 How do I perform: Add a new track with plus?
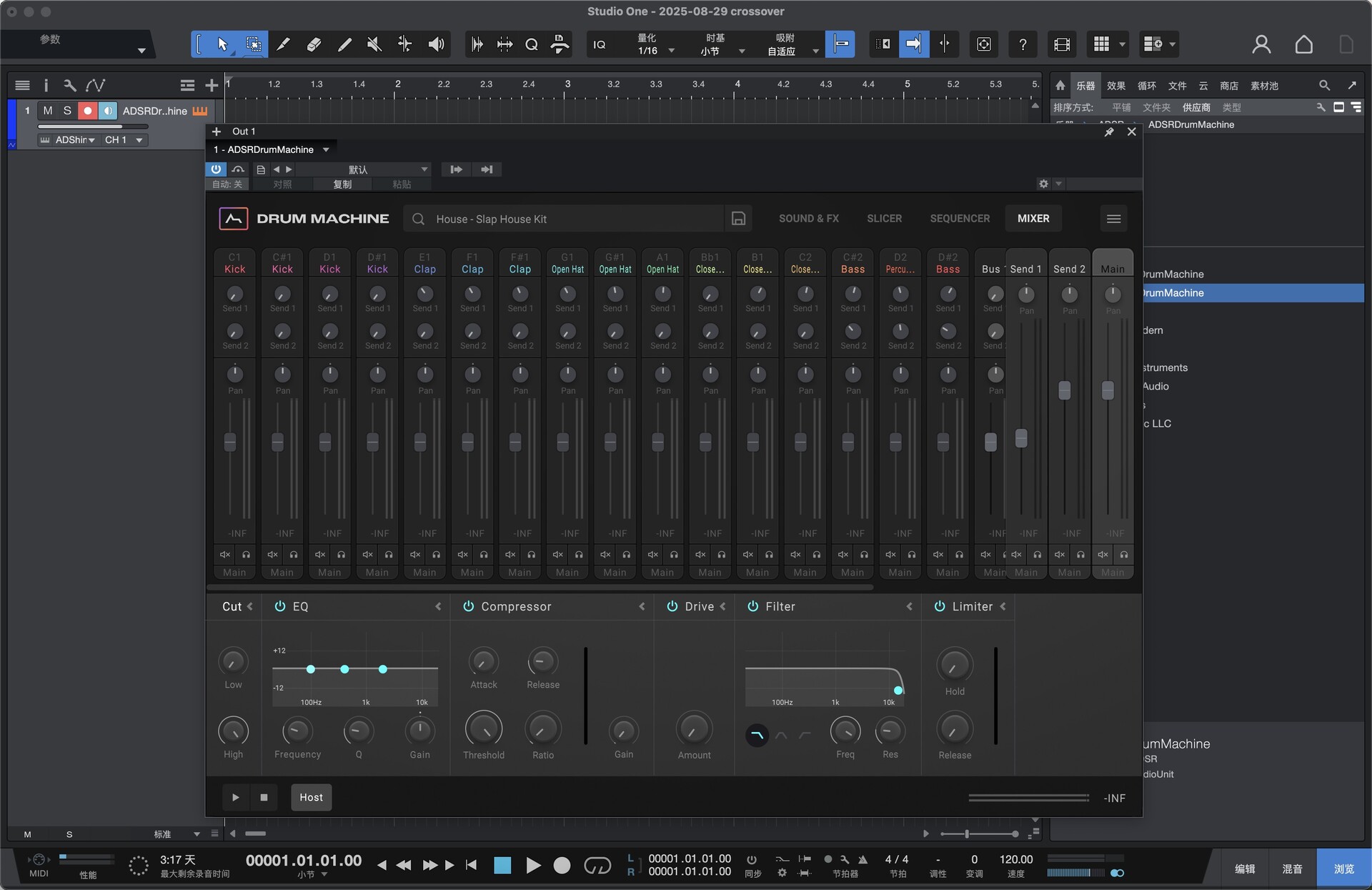(x=211, y=86)
